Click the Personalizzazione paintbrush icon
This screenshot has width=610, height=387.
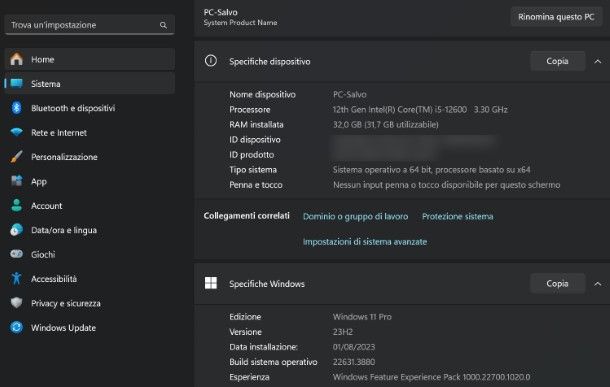(16, 157)
